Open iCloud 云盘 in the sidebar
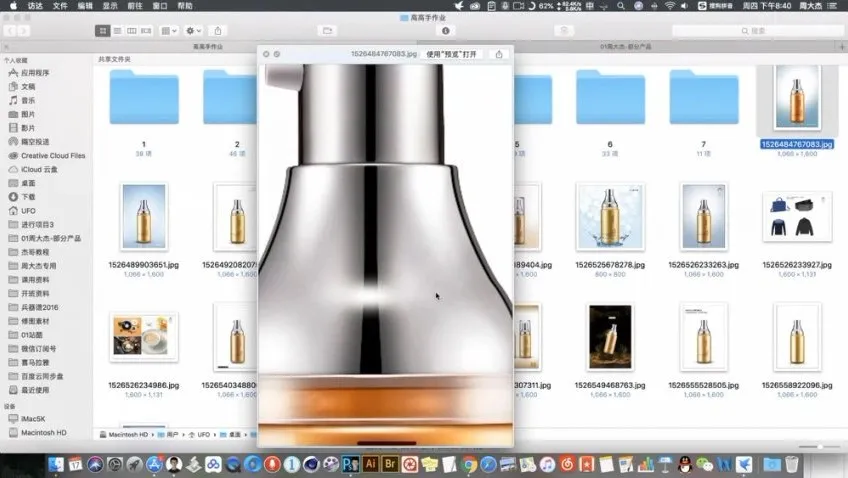 [40, 169]
